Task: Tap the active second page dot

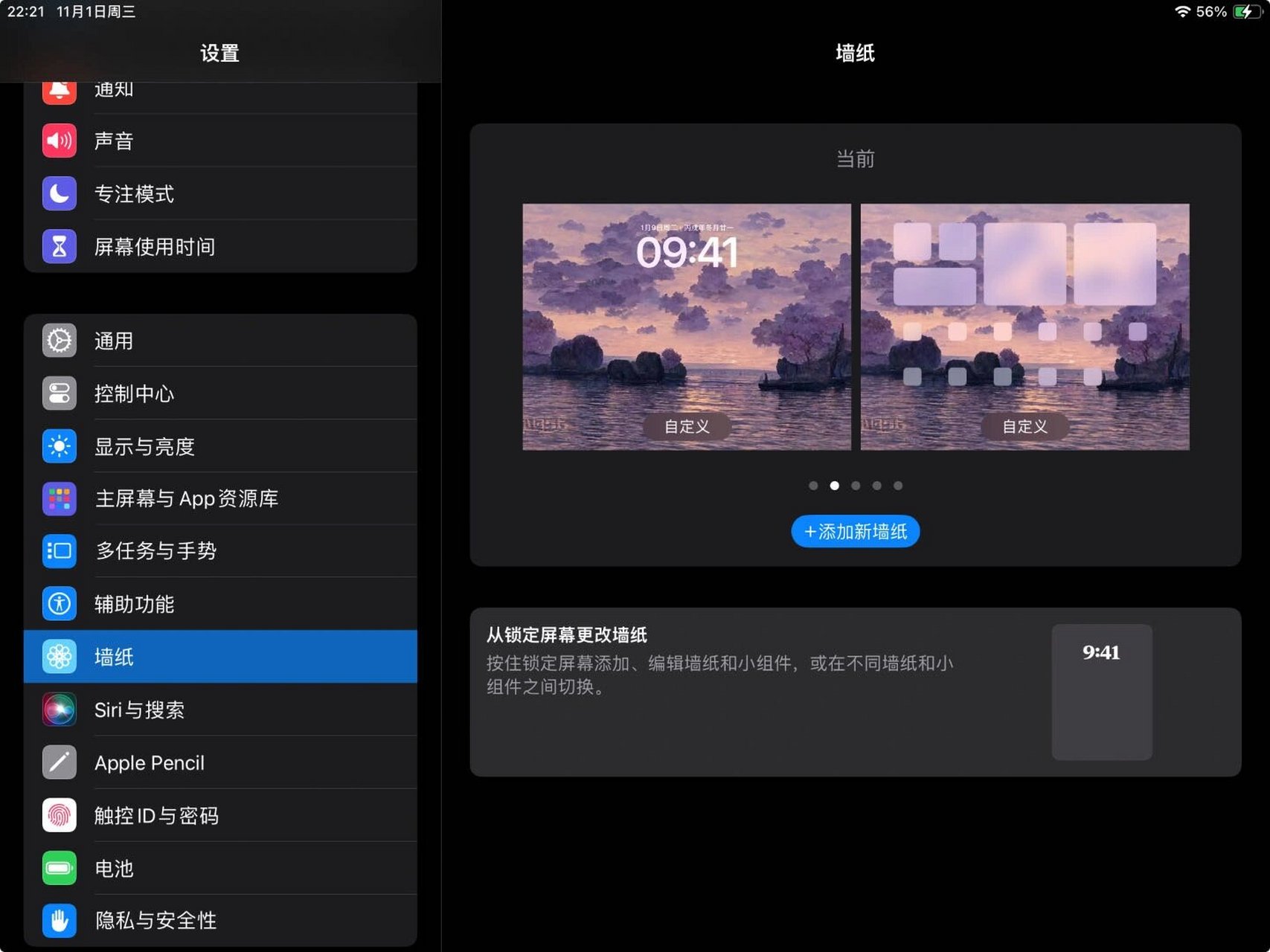Action: (x=835, y=486)
